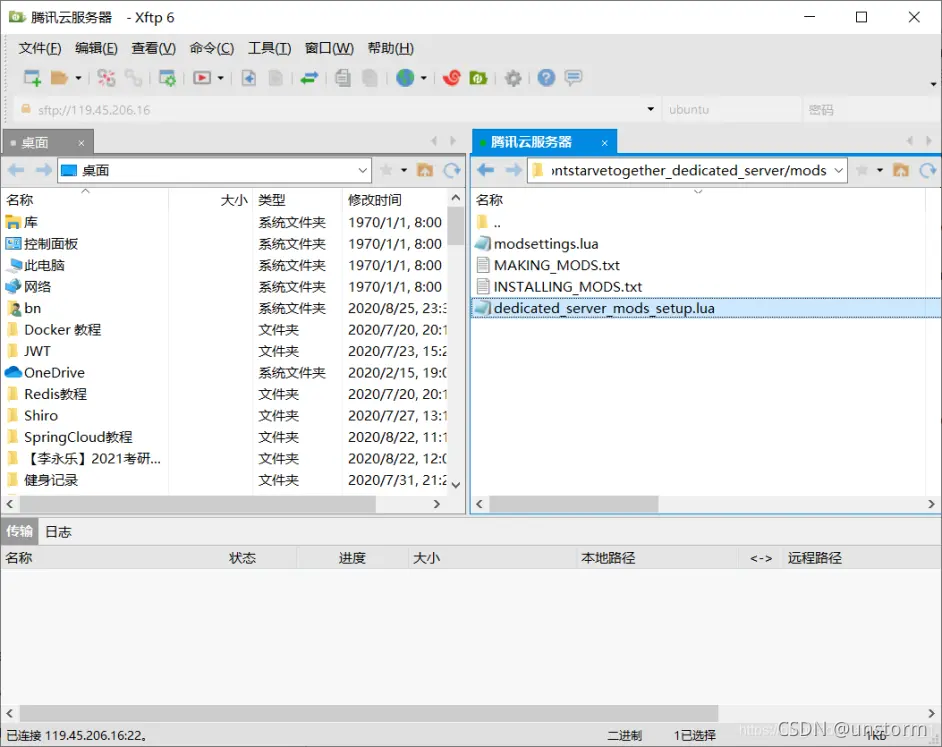Click the New Terminal icon in toolbar
This screenshot has width=942, height=747.
(202, 78)
